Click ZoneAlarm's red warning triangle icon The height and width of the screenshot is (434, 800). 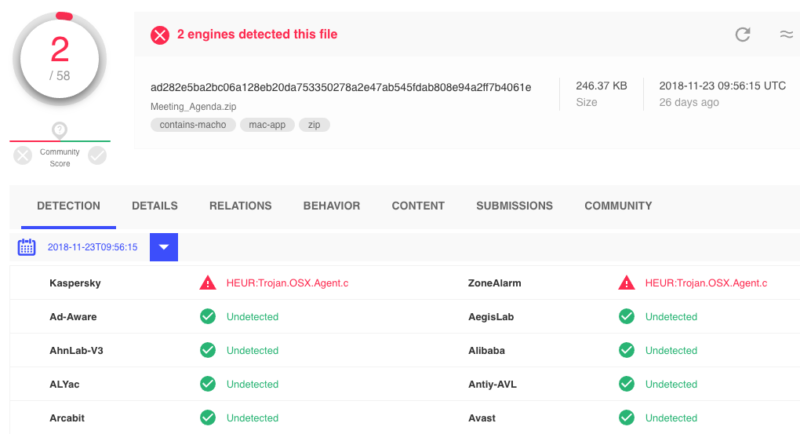[x=626, y=283]
